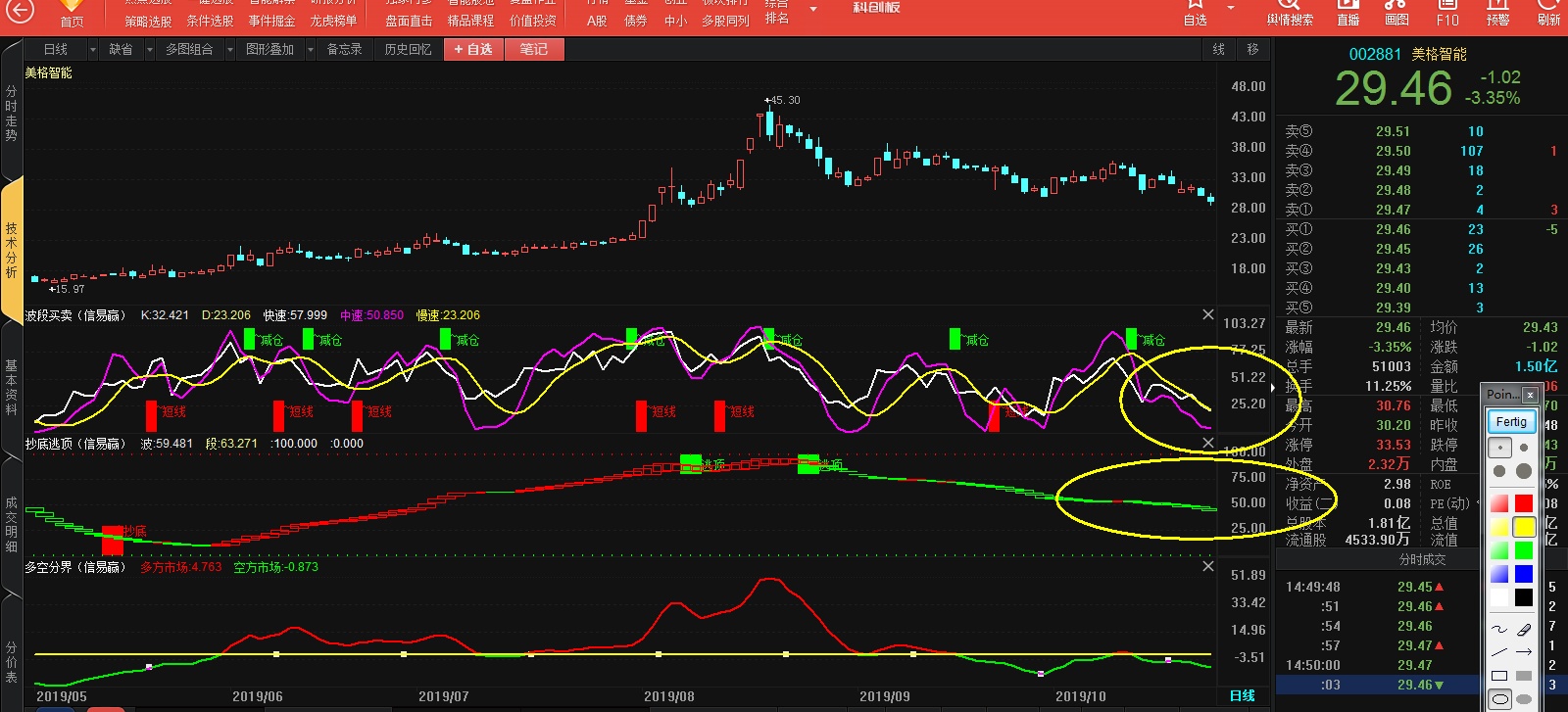
Task: Open 条件选股 menu item
Action: (210, 21)
